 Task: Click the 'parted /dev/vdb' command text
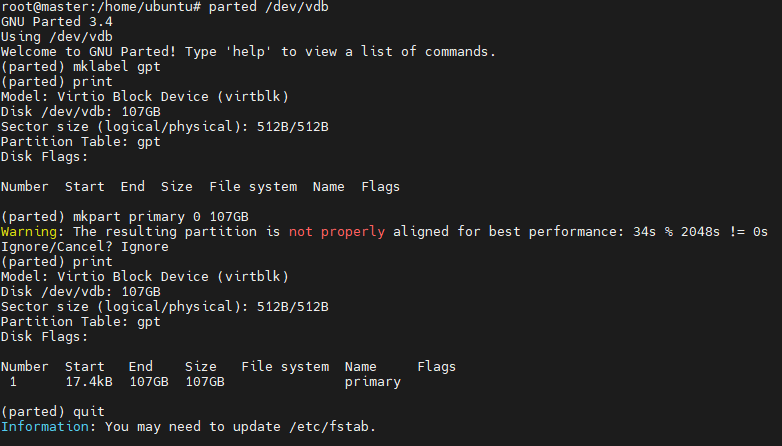268,7
